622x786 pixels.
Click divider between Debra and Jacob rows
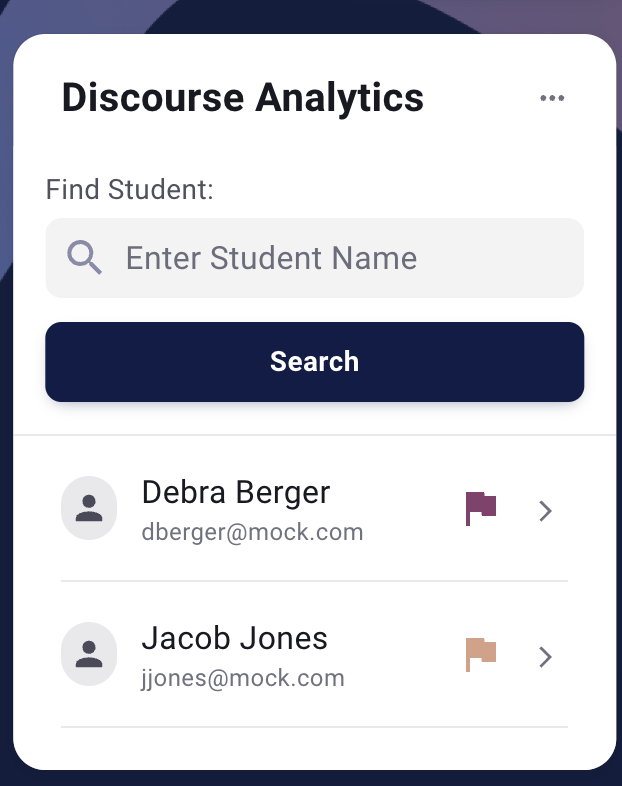tap(314, 581)
